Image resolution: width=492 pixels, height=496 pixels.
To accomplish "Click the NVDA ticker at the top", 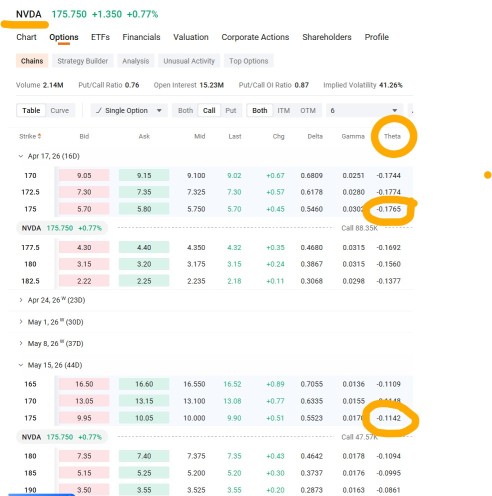I will tap(29, 14).
